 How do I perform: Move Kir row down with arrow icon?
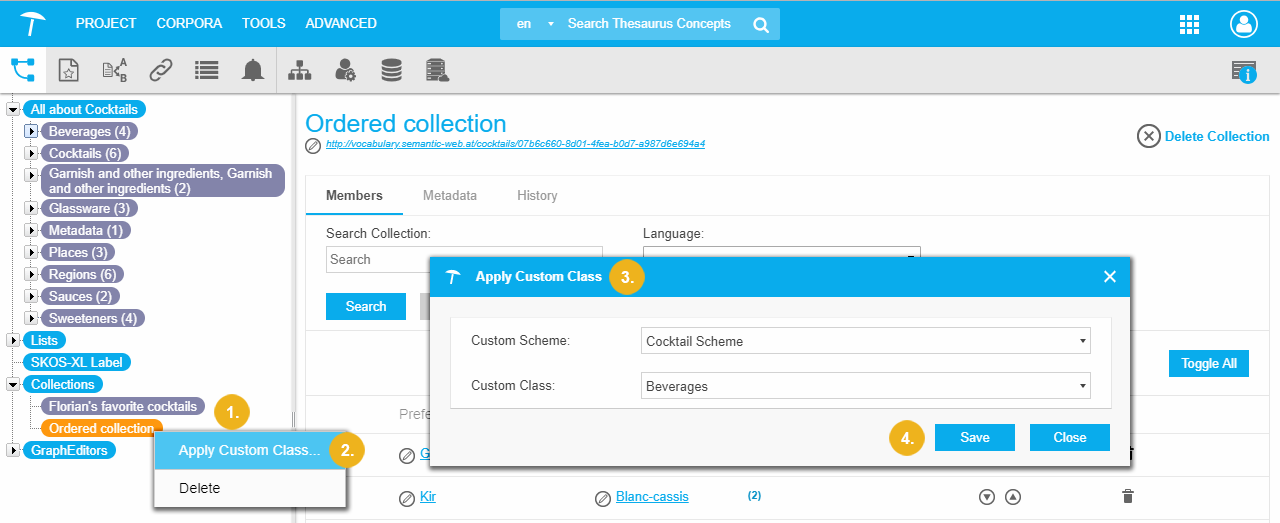click(987, 497)
